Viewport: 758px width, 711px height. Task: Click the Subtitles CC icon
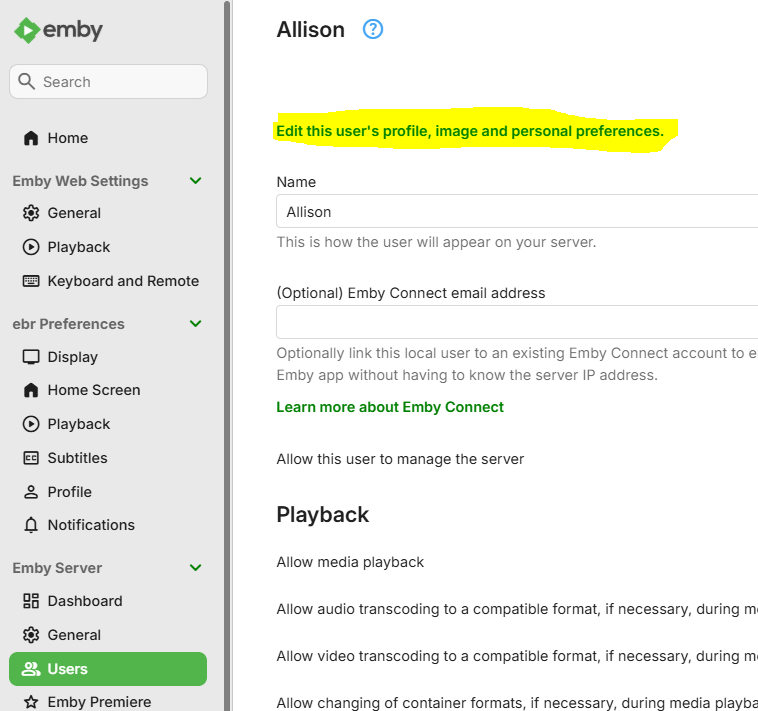click(31, 458)
